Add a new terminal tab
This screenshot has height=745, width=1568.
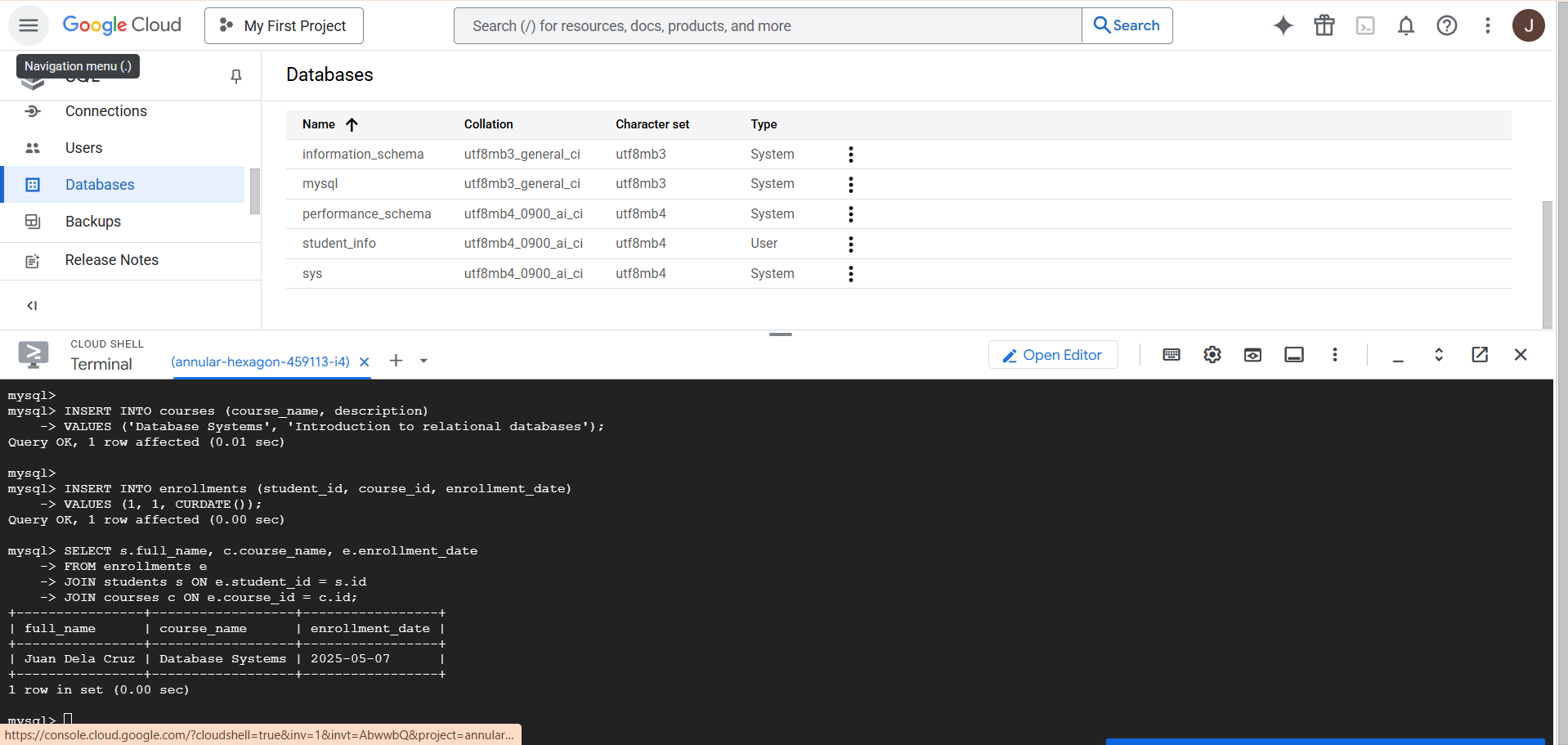tap(396, 361)
